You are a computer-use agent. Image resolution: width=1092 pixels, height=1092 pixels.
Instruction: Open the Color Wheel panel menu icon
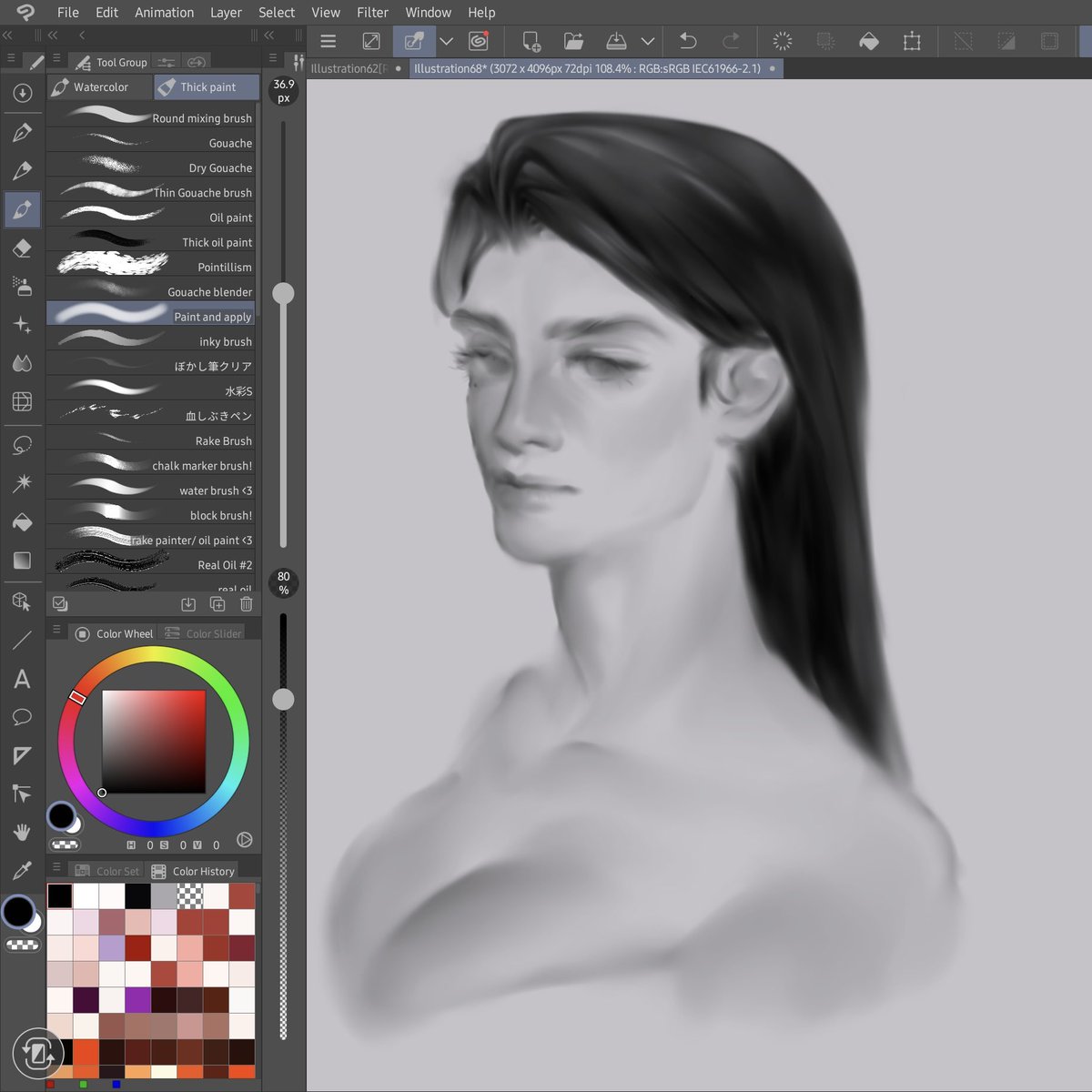pos(56,630)
